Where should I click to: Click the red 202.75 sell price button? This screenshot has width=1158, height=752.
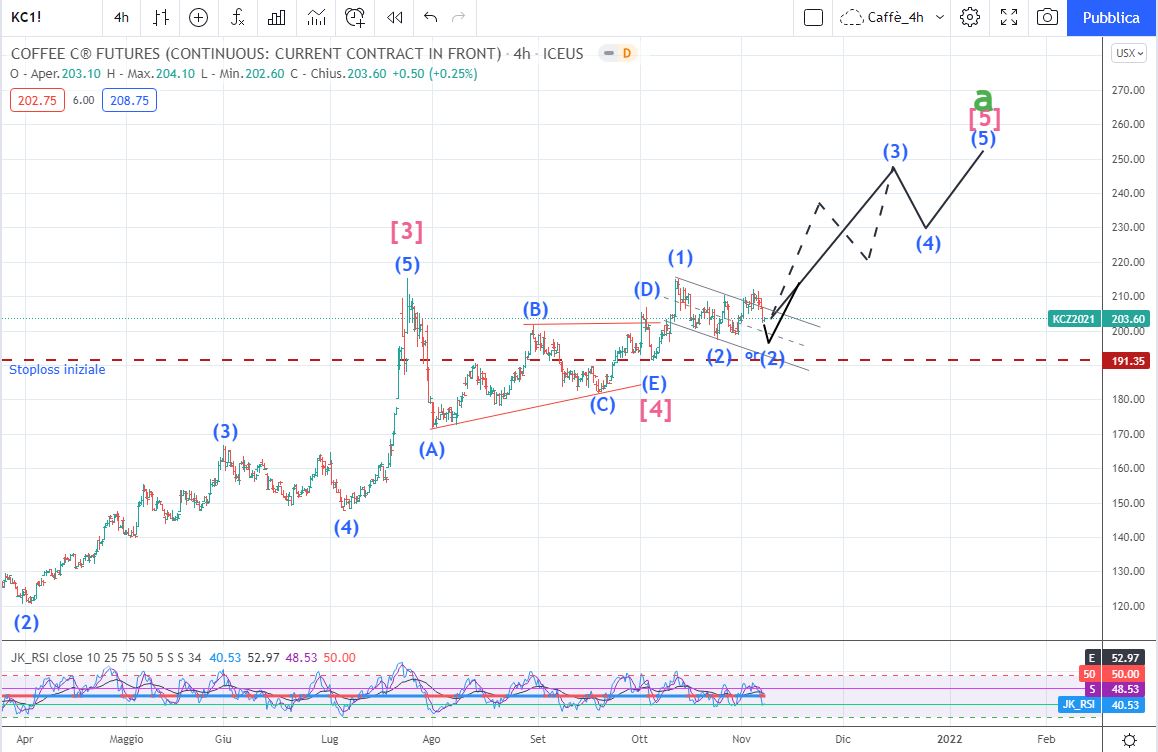[x=37, y=100]
